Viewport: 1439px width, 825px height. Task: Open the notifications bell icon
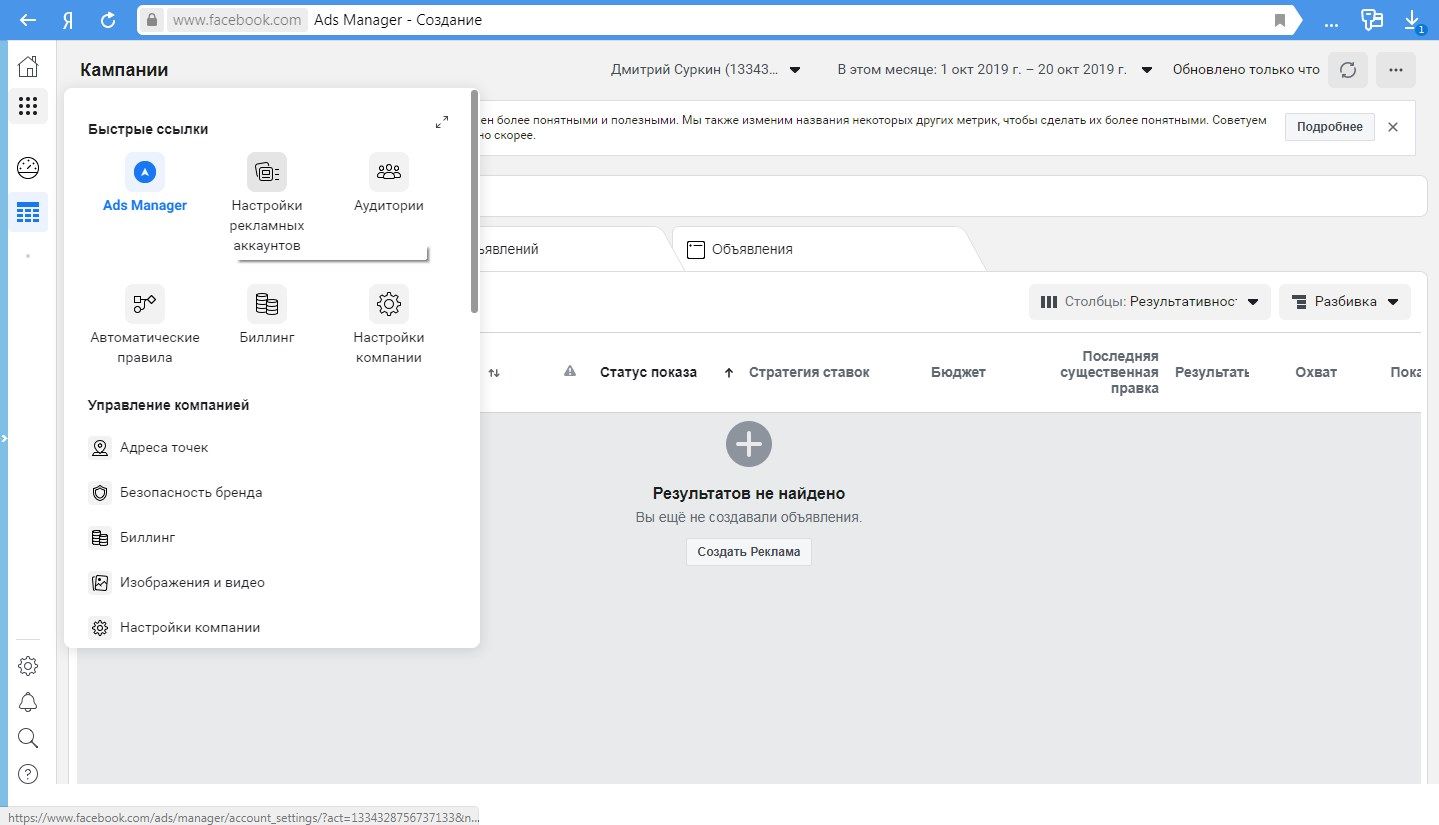click(x=28, y=702)
